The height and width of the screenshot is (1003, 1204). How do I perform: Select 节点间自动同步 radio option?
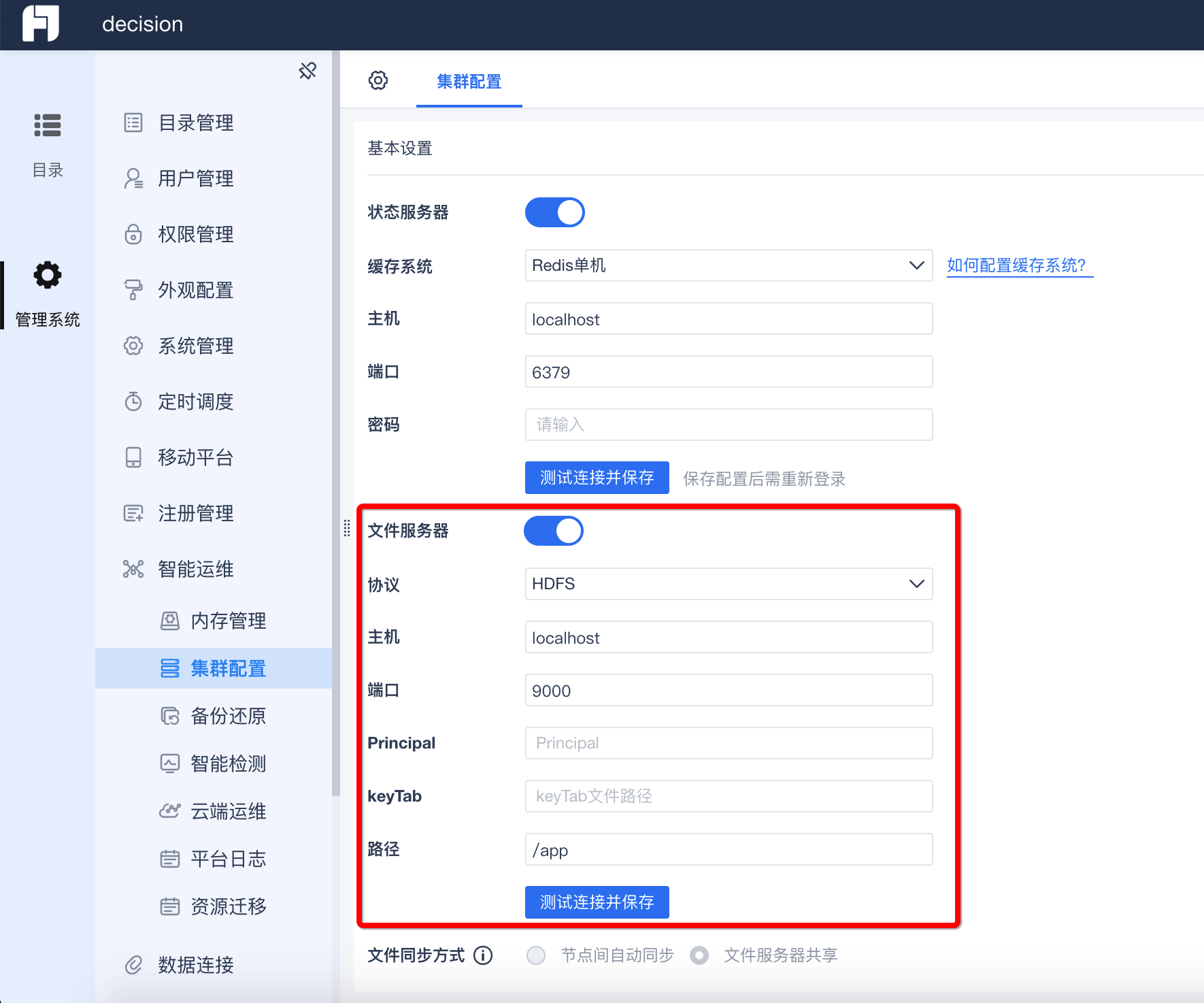[x=536, y=955]
